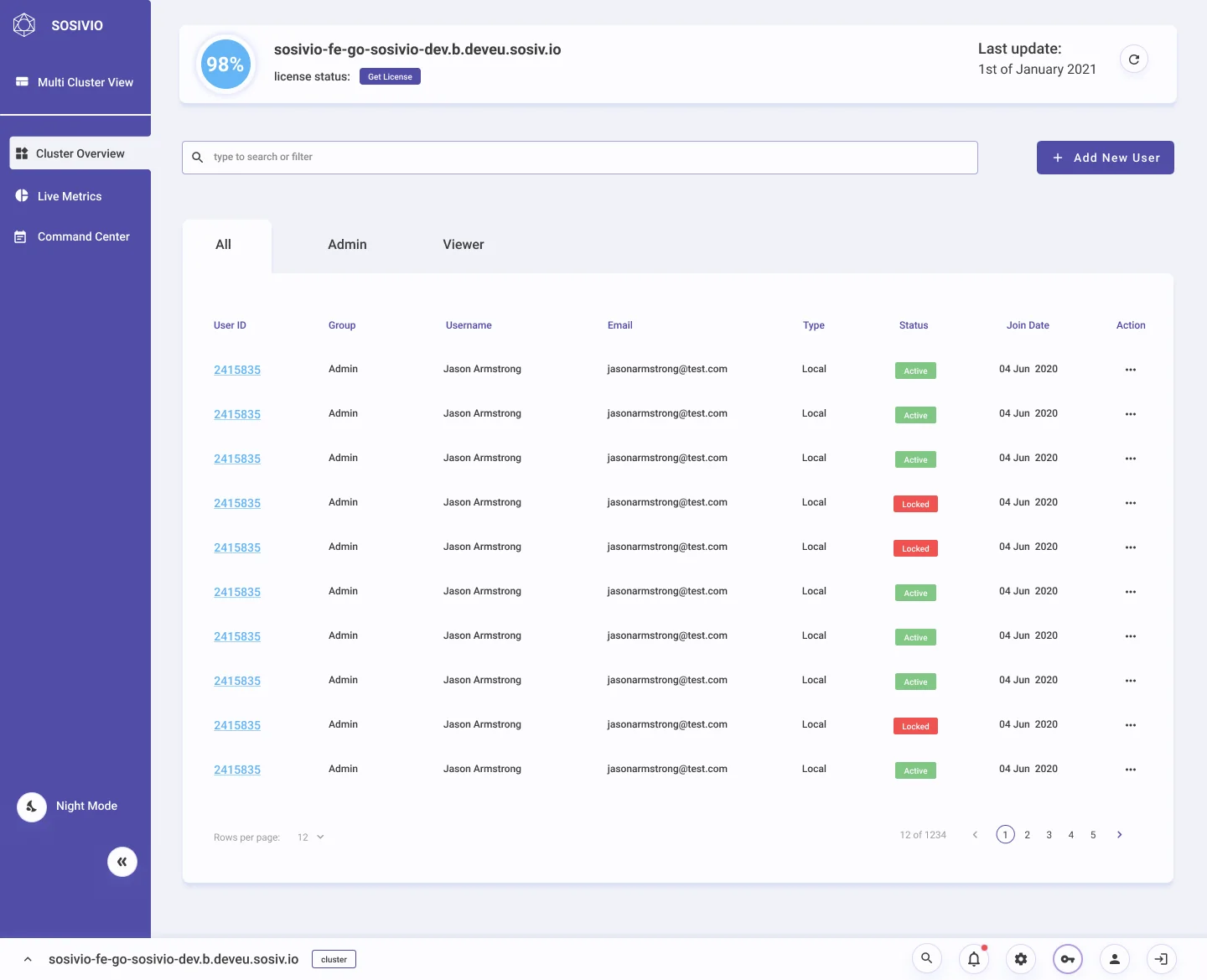Screen dimensions: 1207x980
Task: Expand the cluster selector up-chevron
Action: (x=28, y=959)
